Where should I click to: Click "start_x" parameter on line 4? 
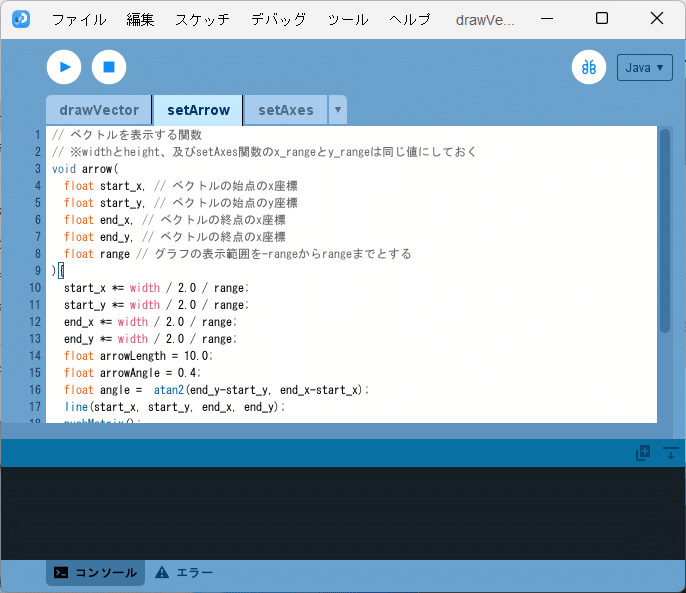pyautogui.click(x=121, y=186)
